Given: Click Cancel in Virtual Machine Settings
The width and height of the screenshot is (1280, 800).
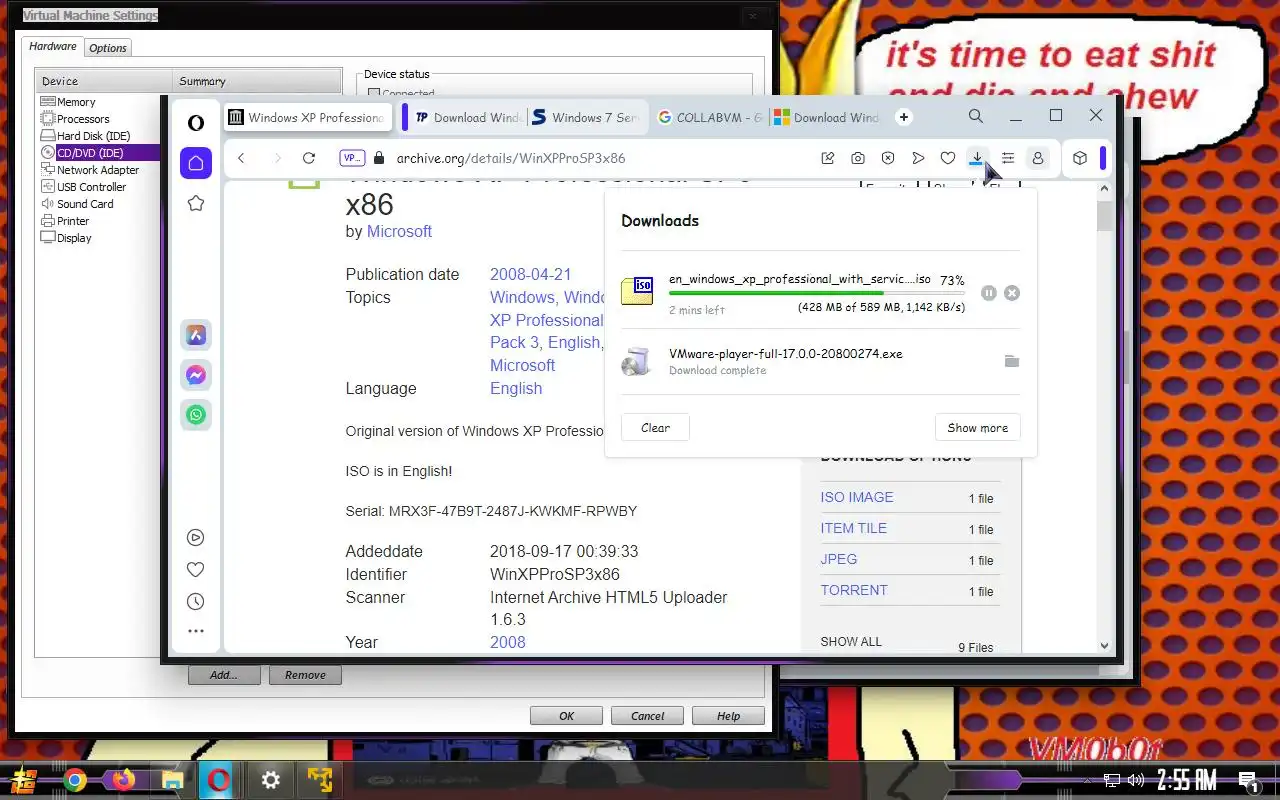Looking at the screenshot, I should tap(647, 716).
